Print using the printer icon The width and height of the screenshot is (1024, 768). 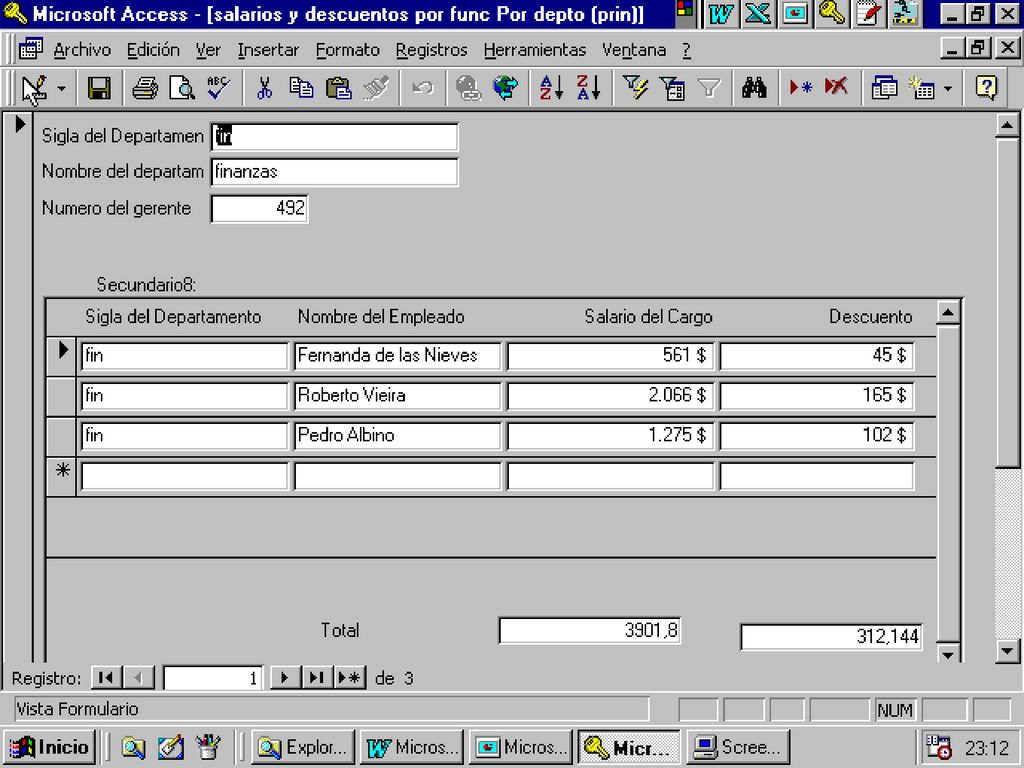point(145,88)
